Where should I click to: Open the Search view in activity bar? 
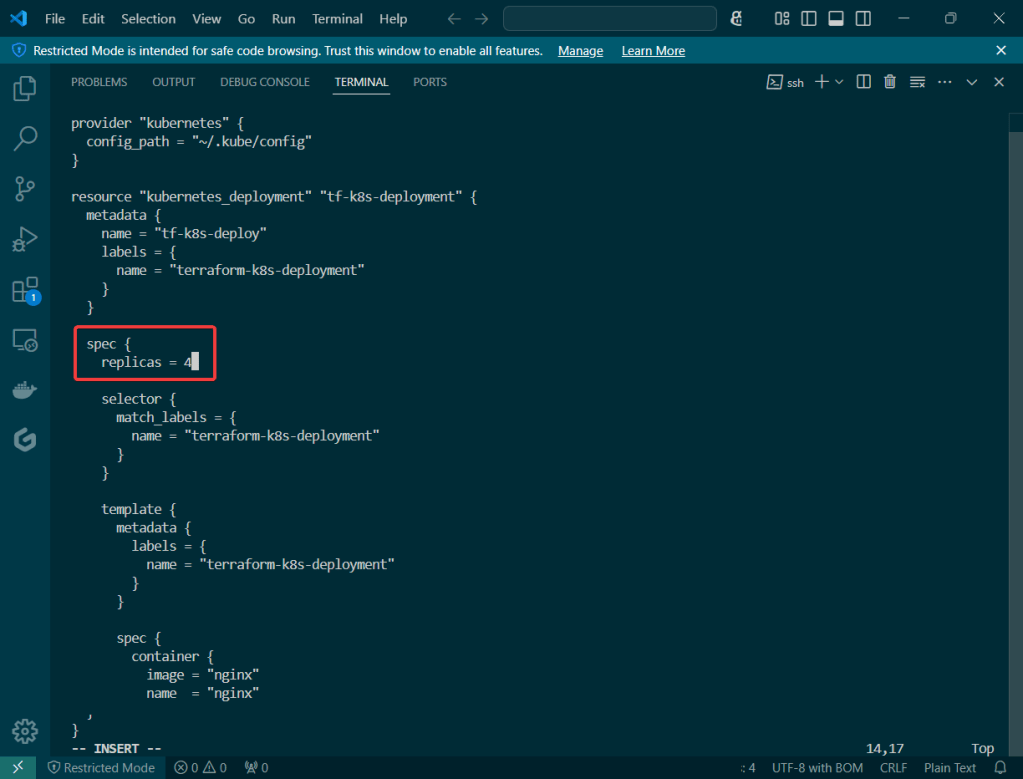coord(25,138)
